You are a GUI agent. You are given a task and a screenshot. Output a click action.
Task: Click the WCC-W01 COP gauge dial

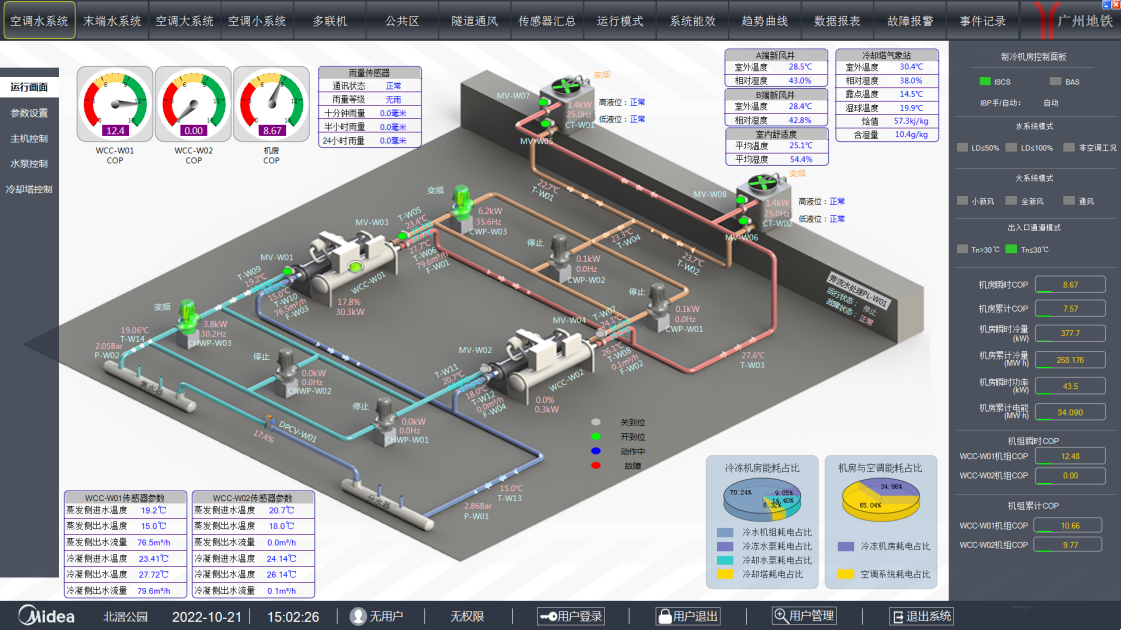click(x=115, y=102)
